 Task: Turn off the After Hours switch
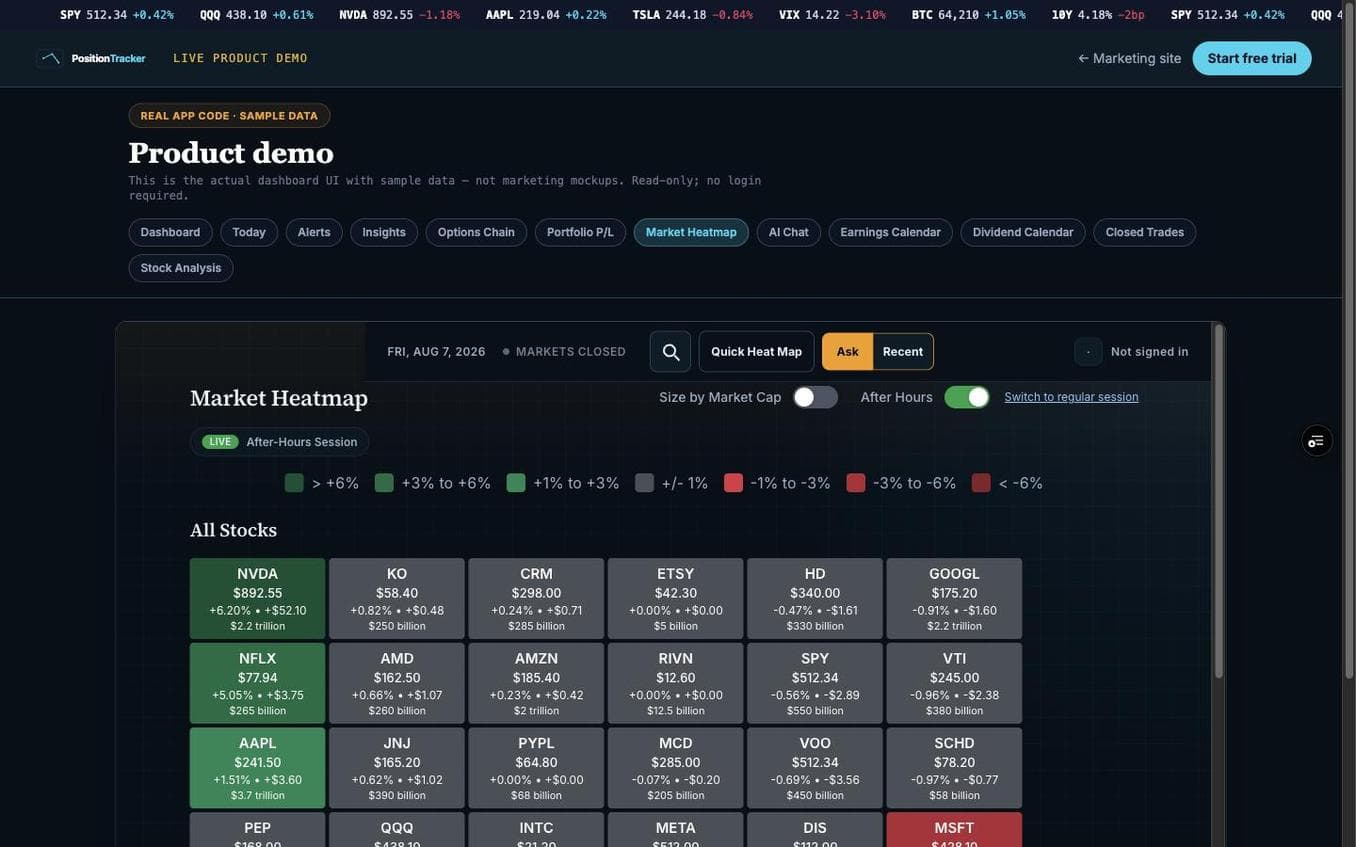pyautogui.click(x=967, y=397)
